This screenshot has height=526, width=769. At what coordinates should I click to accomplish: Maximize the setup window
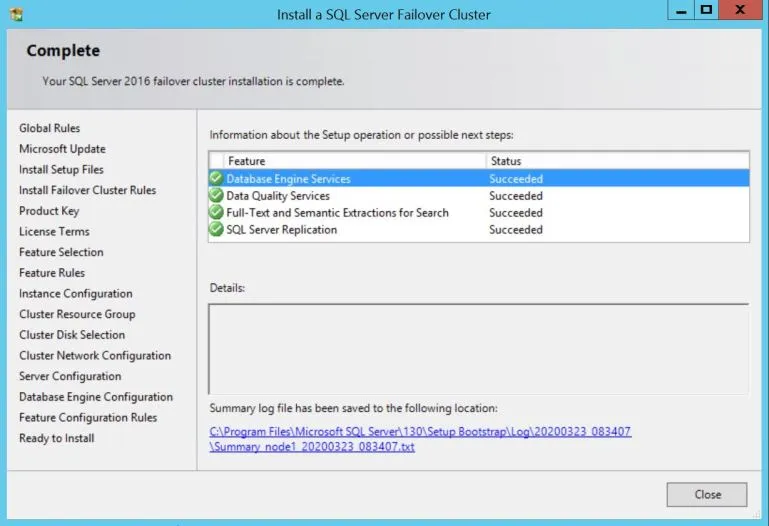point(706,10)
